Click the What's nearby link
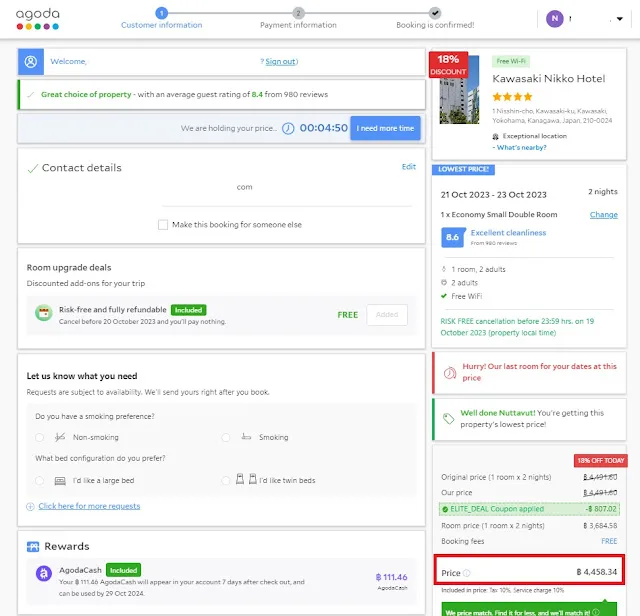Viewport: 640px width, 616px height. click(x=521, y=147)
